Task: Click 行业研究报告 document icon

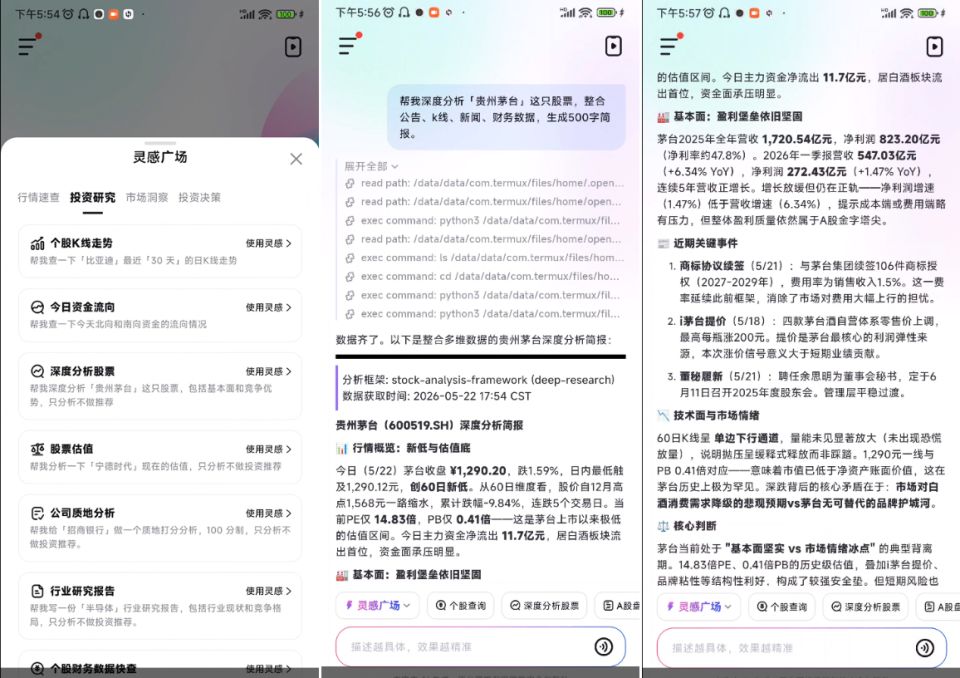Action: [37, 591]
